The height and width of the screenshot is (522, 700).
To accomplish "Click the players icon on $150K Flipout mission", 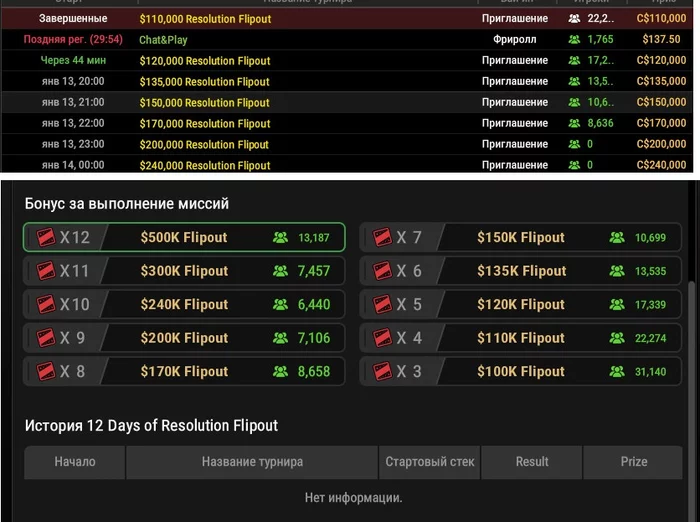I will tap(617, 238).
